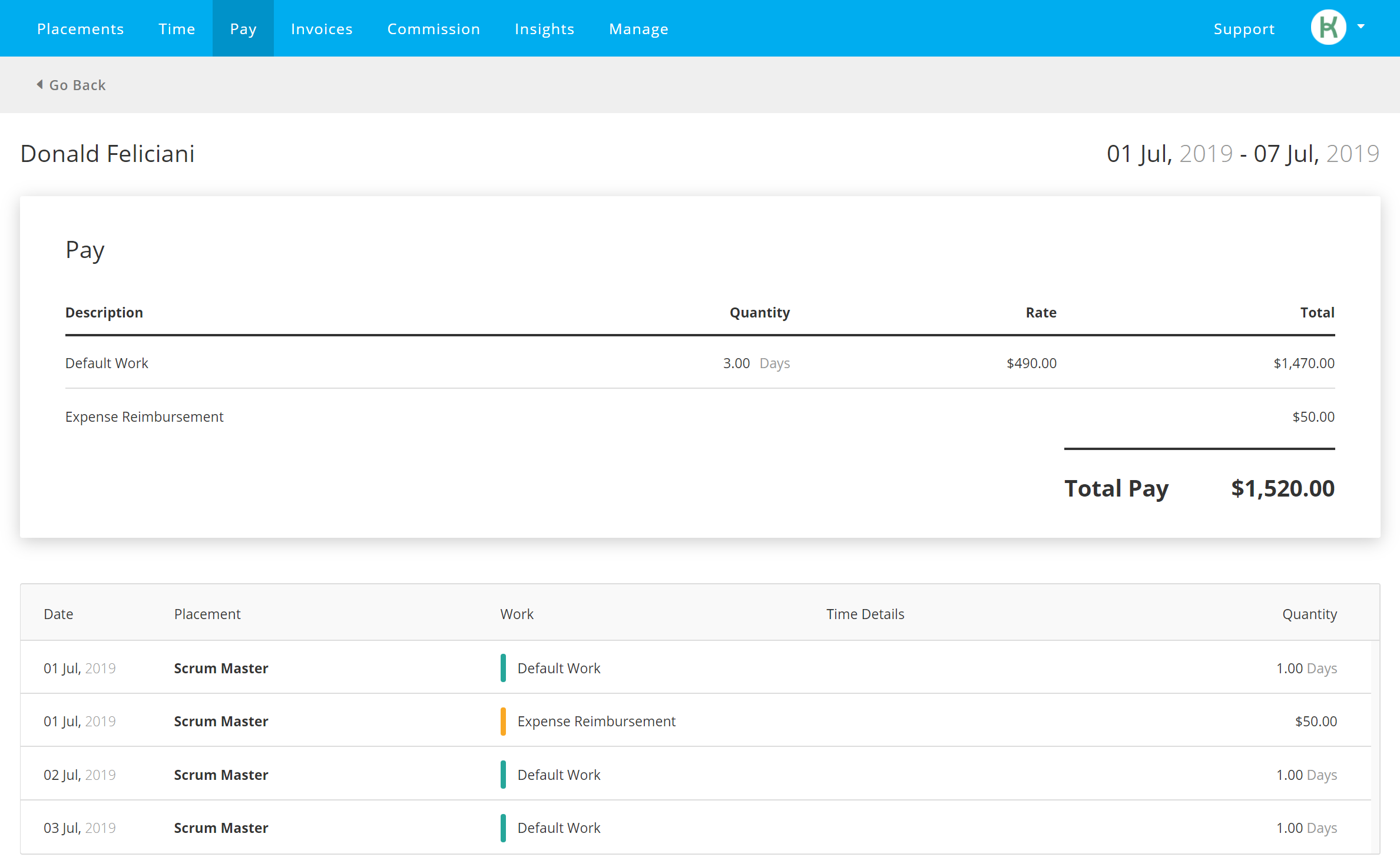1400x860 pixels.
Task: Select the Pay tab
Action: point(243,29)
